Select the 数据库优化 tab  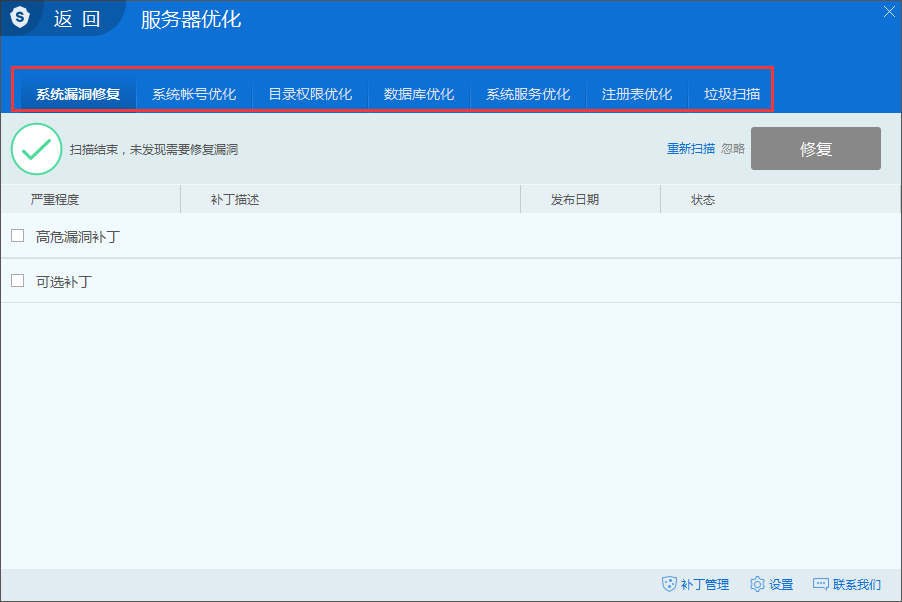pyautogui.click(x=419, y=91)
